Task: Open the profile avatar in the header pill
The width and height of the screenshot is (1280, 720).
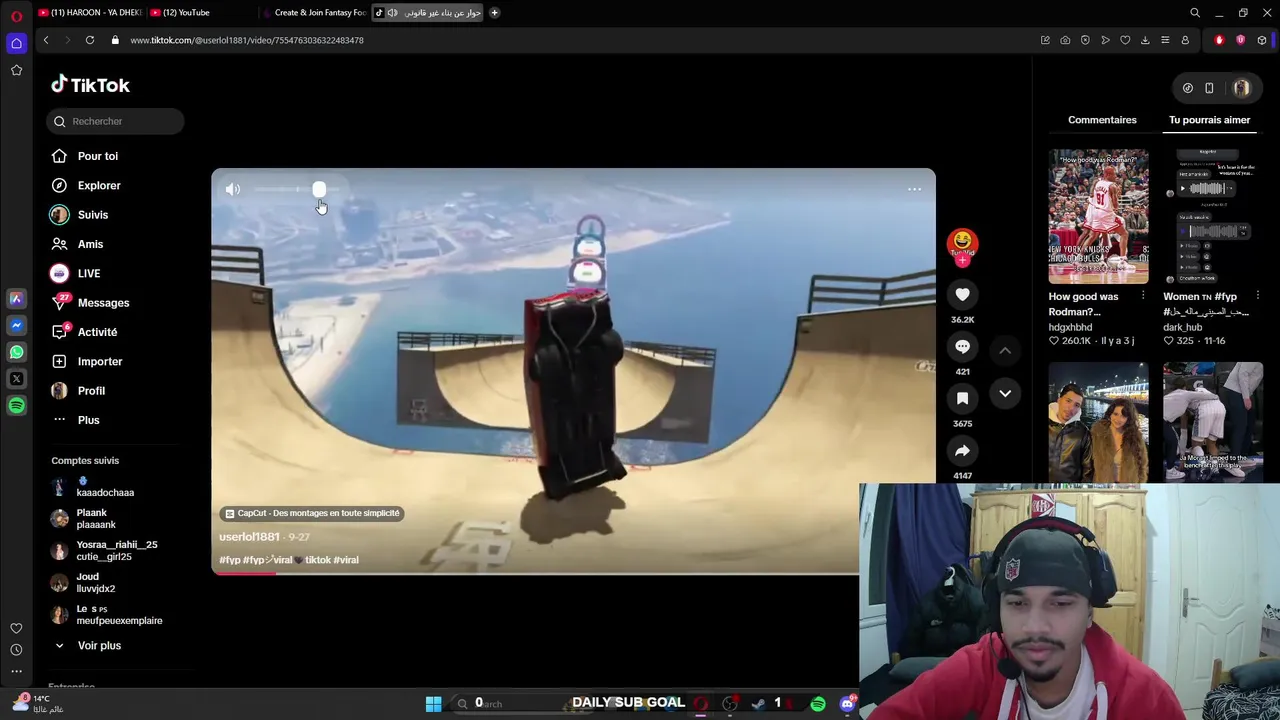Action: [1241, 88]
